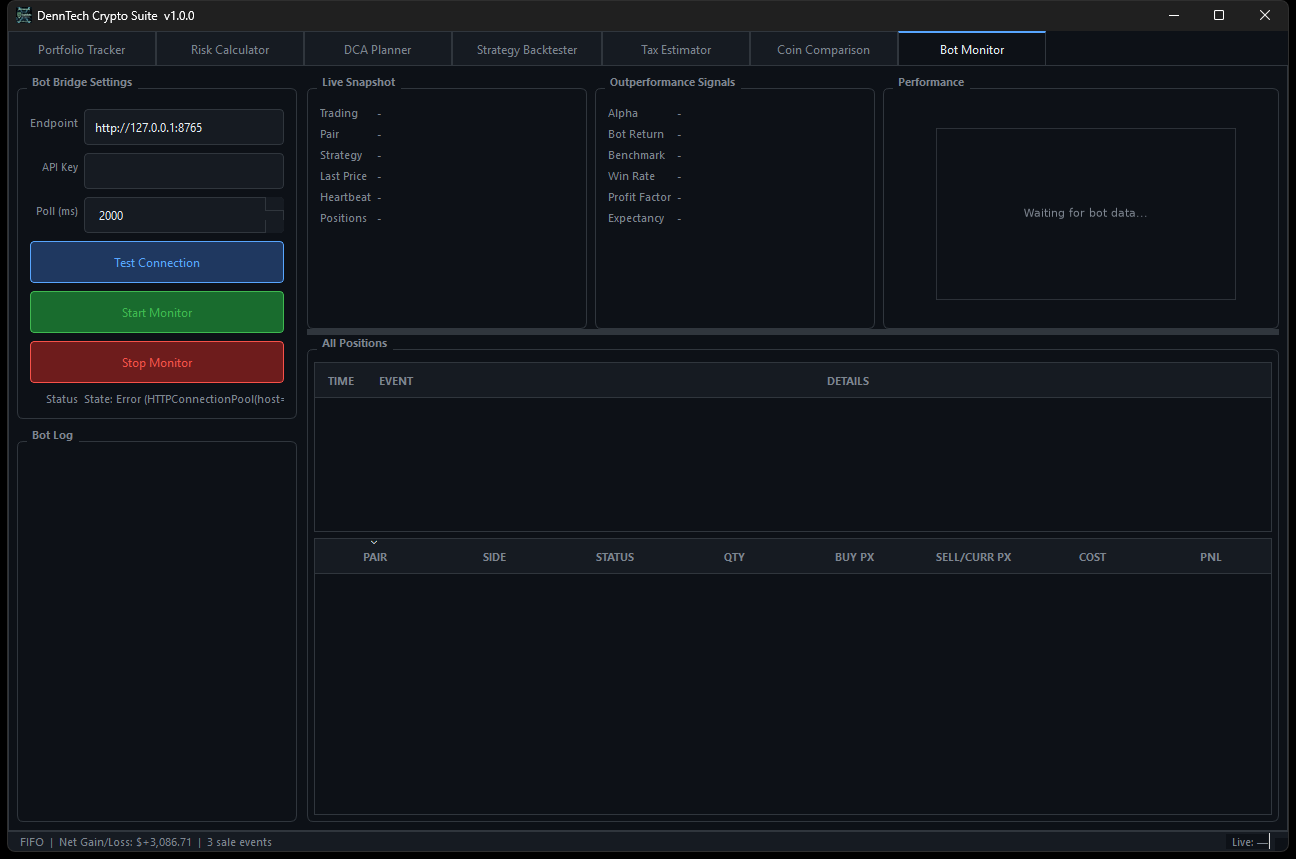
Task: Click into the API Key field
Action: [x=184, y=171]
